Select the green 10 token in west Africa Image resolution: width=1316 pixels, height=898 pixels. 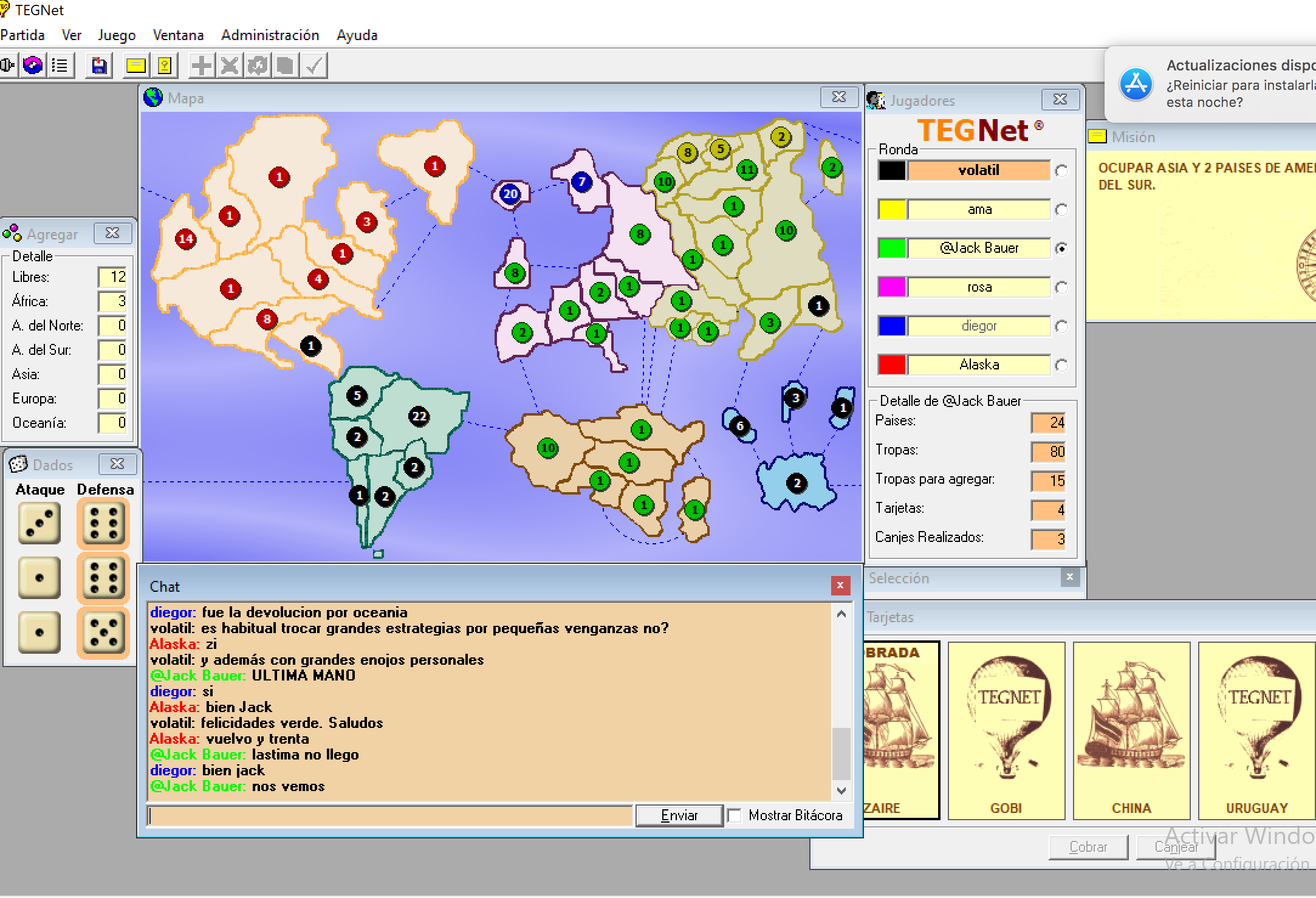[548, 448]
